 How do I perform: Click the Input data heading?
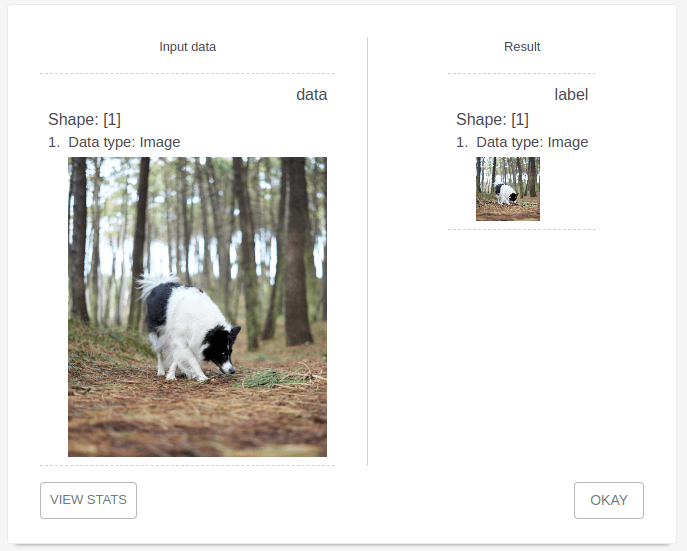[188, 47]
